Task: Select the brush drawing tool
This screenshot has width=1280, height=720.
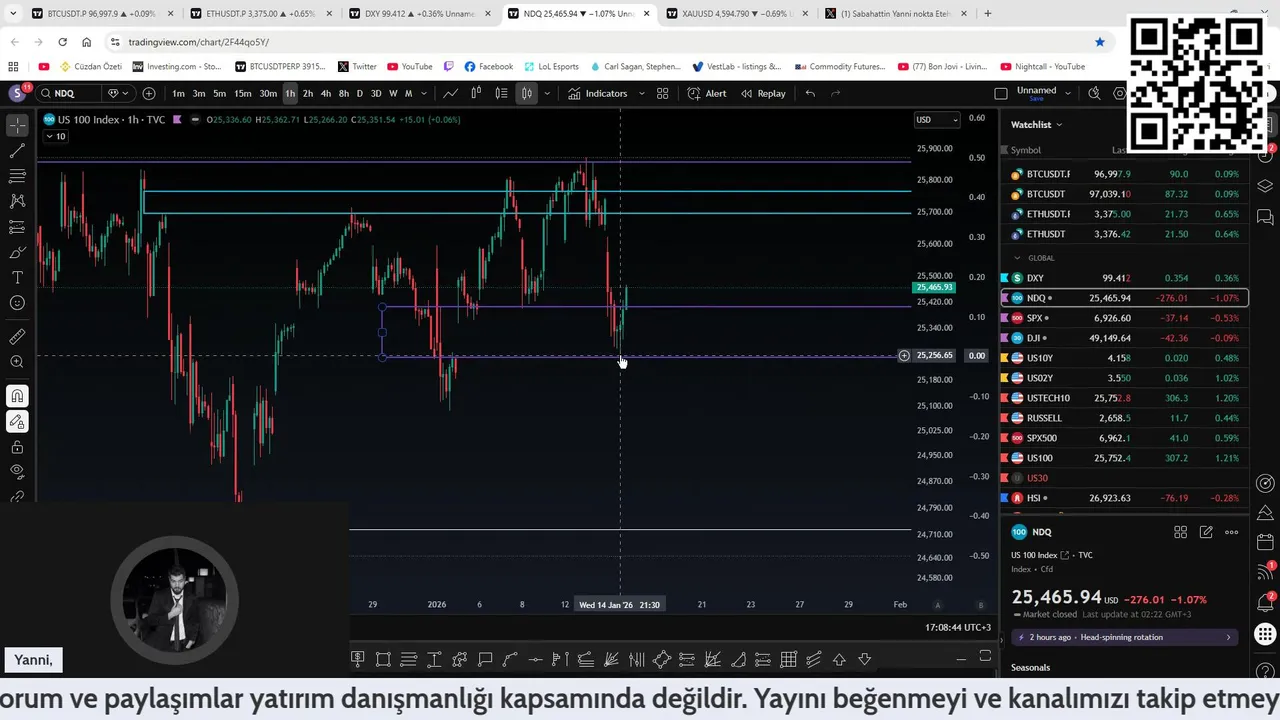Action: tap(17, 252)
